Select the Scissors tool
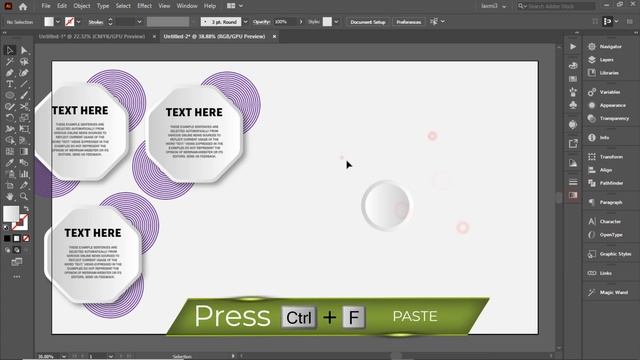Viewport: 640px width, 360px height. 24,107
